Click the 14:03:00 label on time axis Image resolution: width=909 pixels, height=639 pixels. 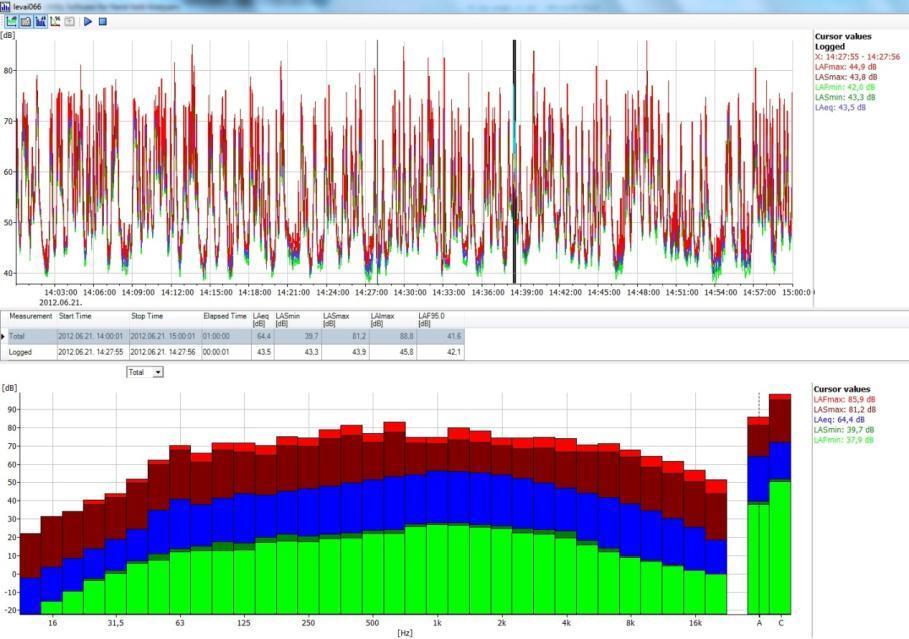point(61,292)
